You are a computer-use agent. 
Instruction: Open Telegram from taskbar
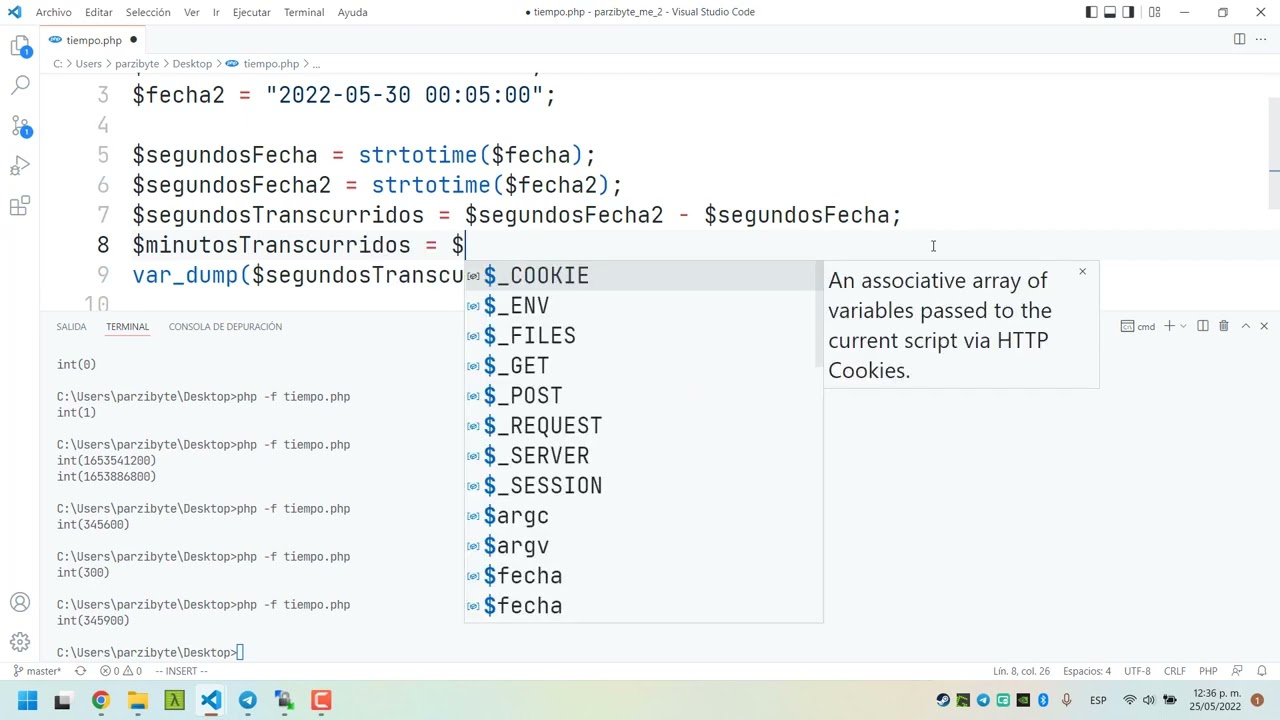pos(247,700)
